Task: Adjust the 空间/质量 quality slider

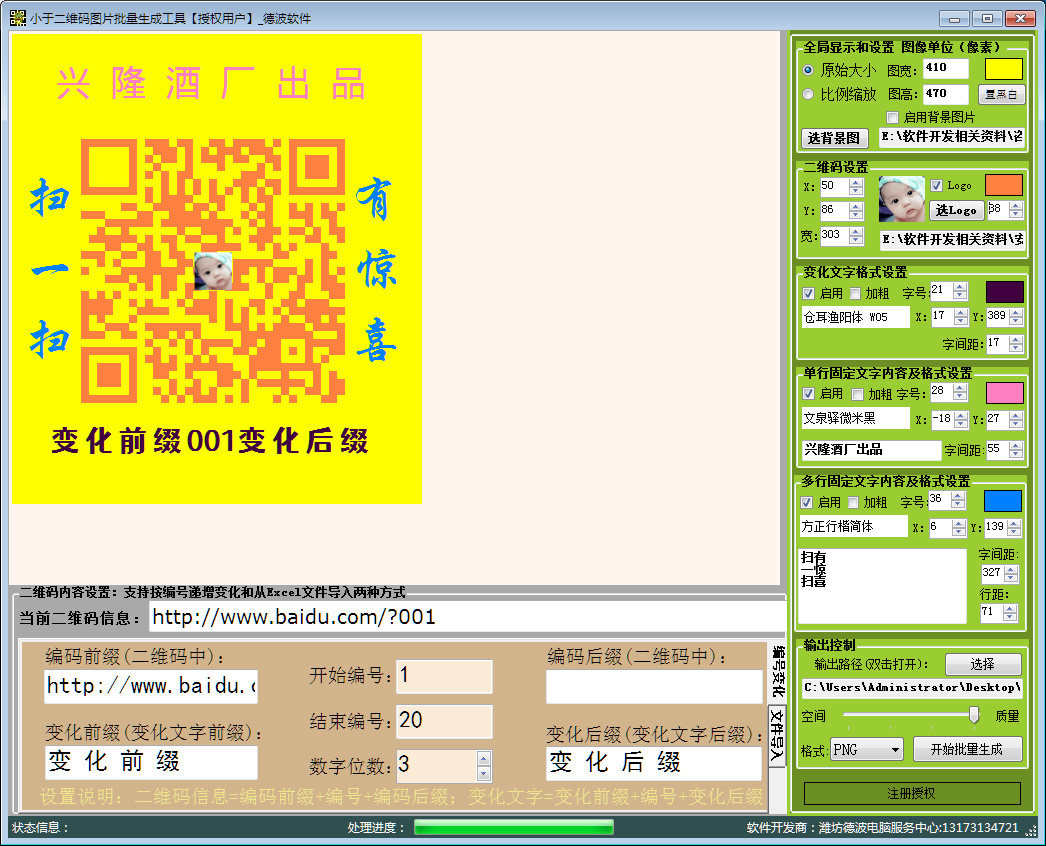Action: click(x=974, y=715)
